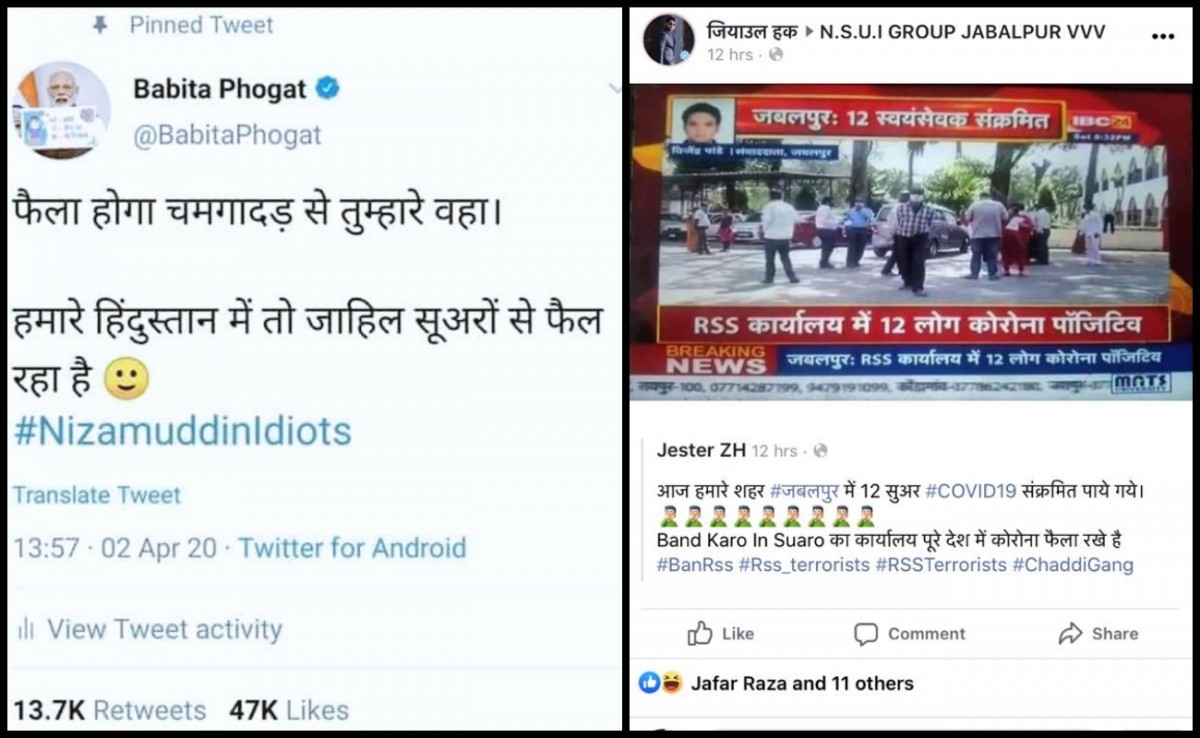1200x738 pixels.
Task: Open the #NizamuddinIdiots hashtag
Action: pyautogui.click(x=182, y=431)
